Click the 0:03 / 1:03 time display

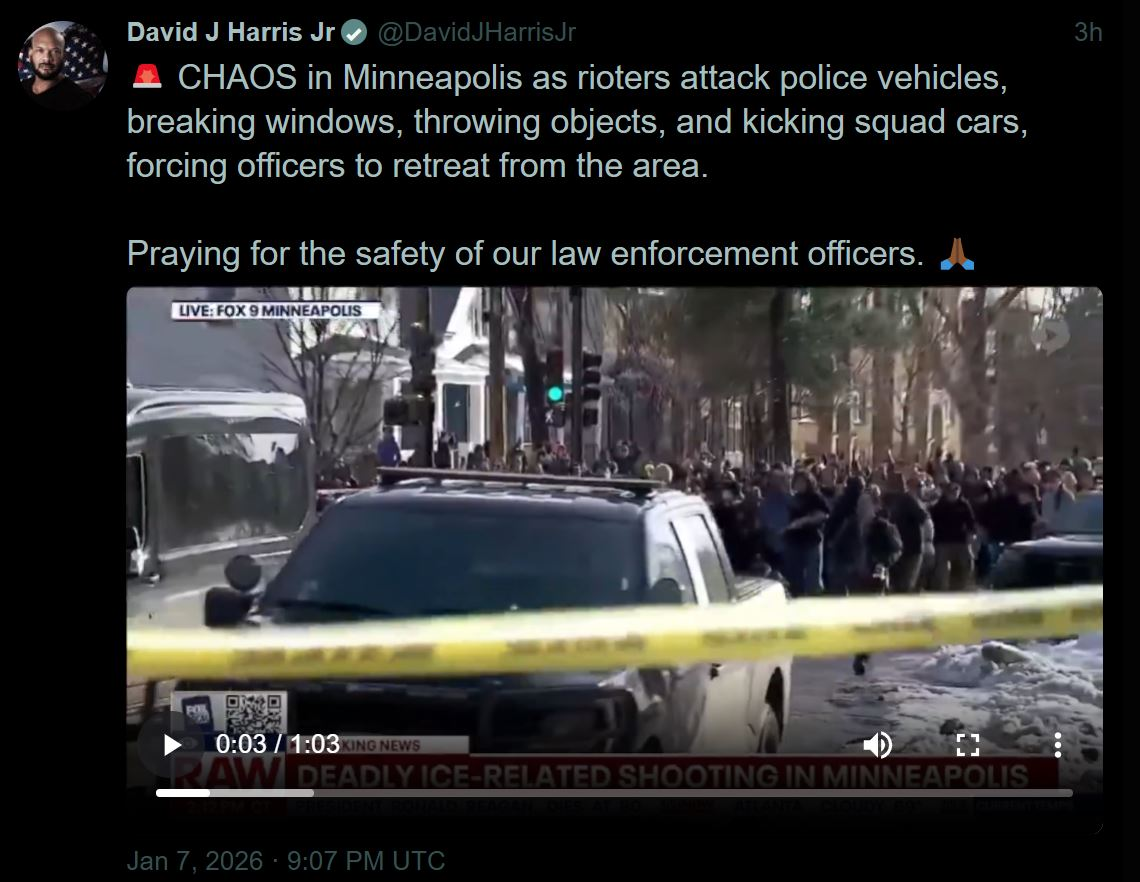click(277, 744)
